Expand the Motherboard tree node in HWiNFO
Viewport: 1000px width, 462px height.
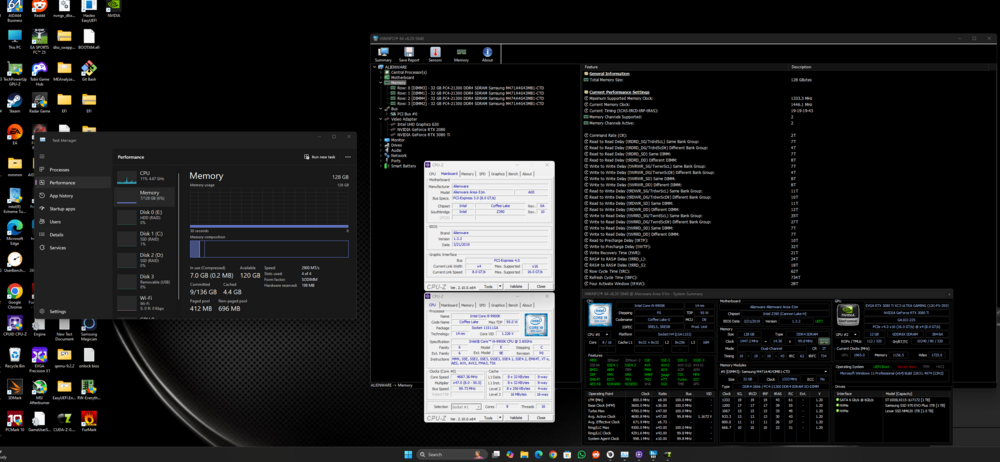[383, 77]
